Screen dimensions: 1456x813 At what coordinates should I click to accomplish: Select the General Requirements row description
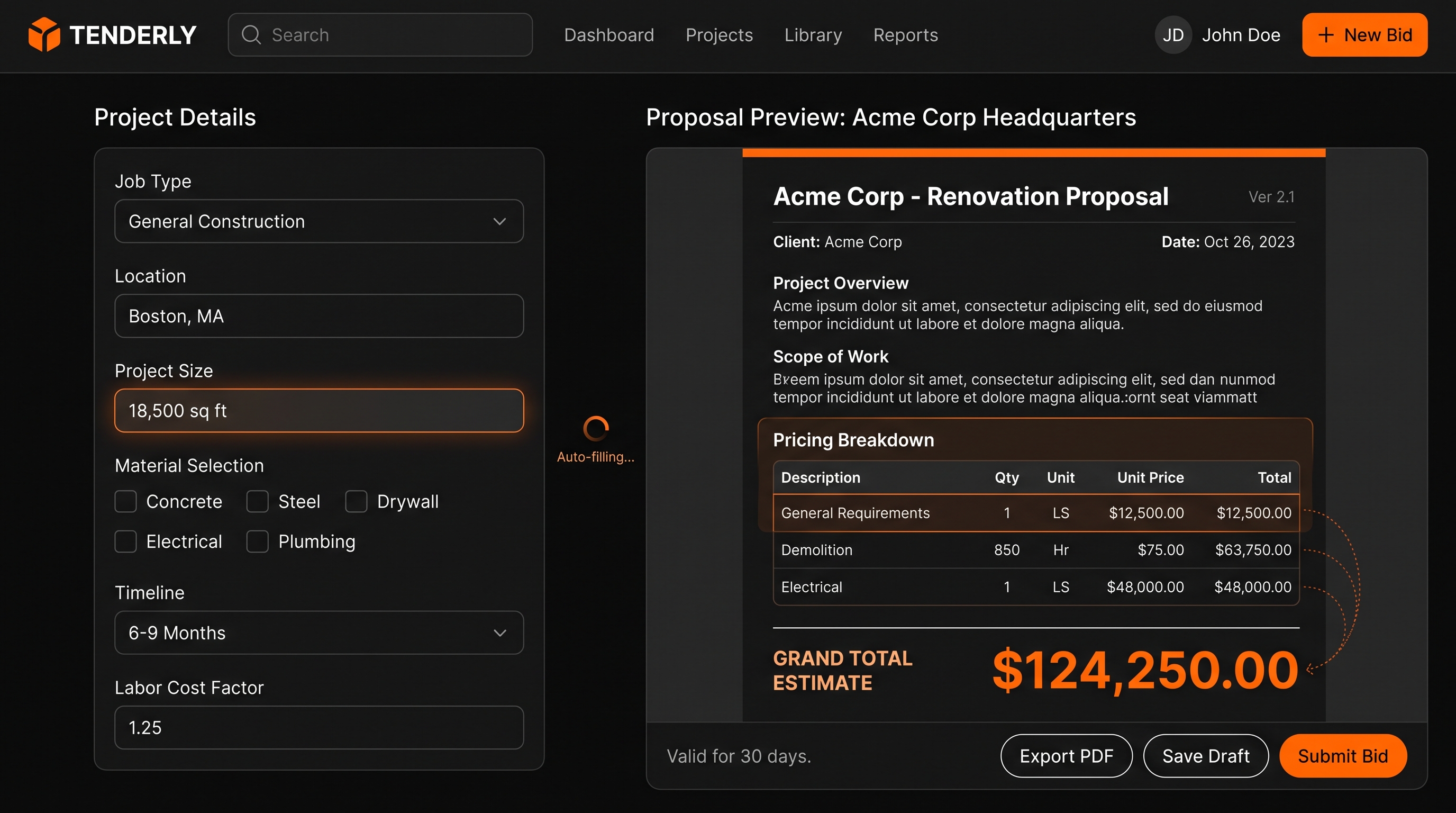[x=855, y=513]
